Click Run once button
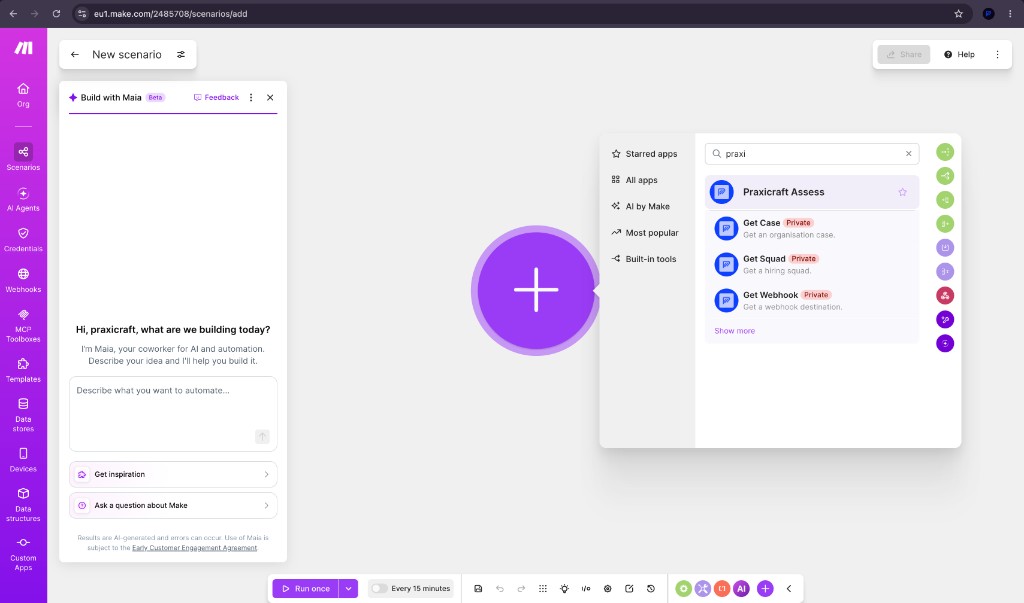1024x603 pixels. click(306, 589)
